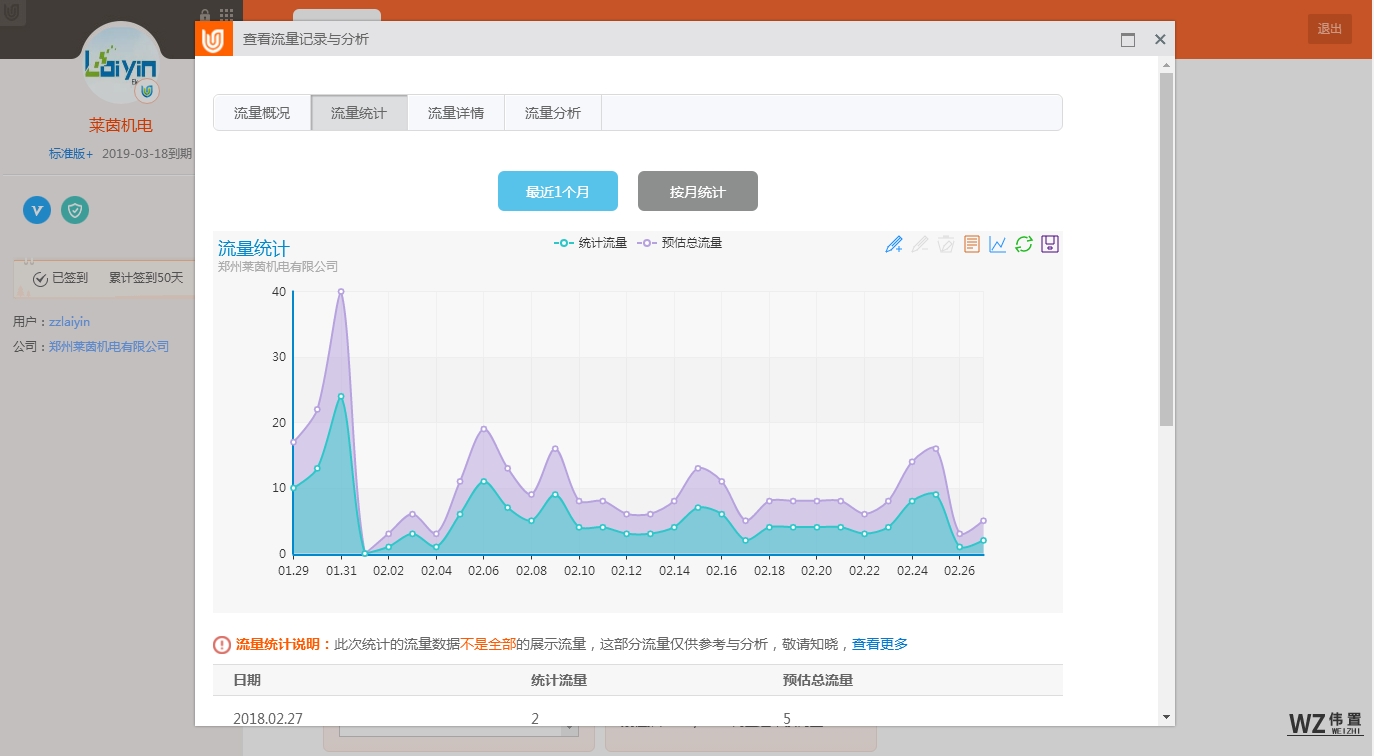Image resolution: width=1374 pixels, height=756 pixels.
Task: Click the dialog scroll down arrow
Action: pyautogui.click(x=1166, y=717)
